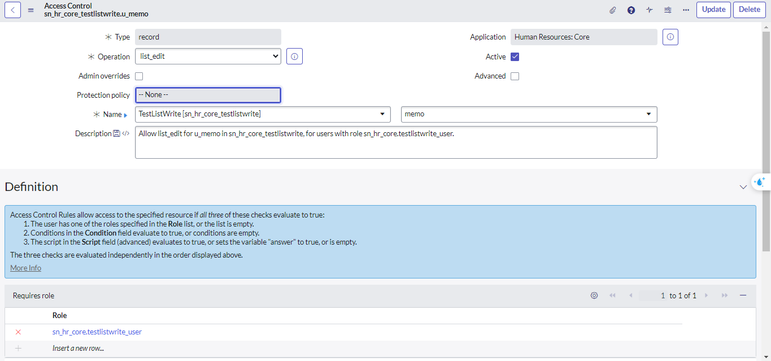Click the Requires role page number box
Screen dimensions: 771x361
click(652, 296)
